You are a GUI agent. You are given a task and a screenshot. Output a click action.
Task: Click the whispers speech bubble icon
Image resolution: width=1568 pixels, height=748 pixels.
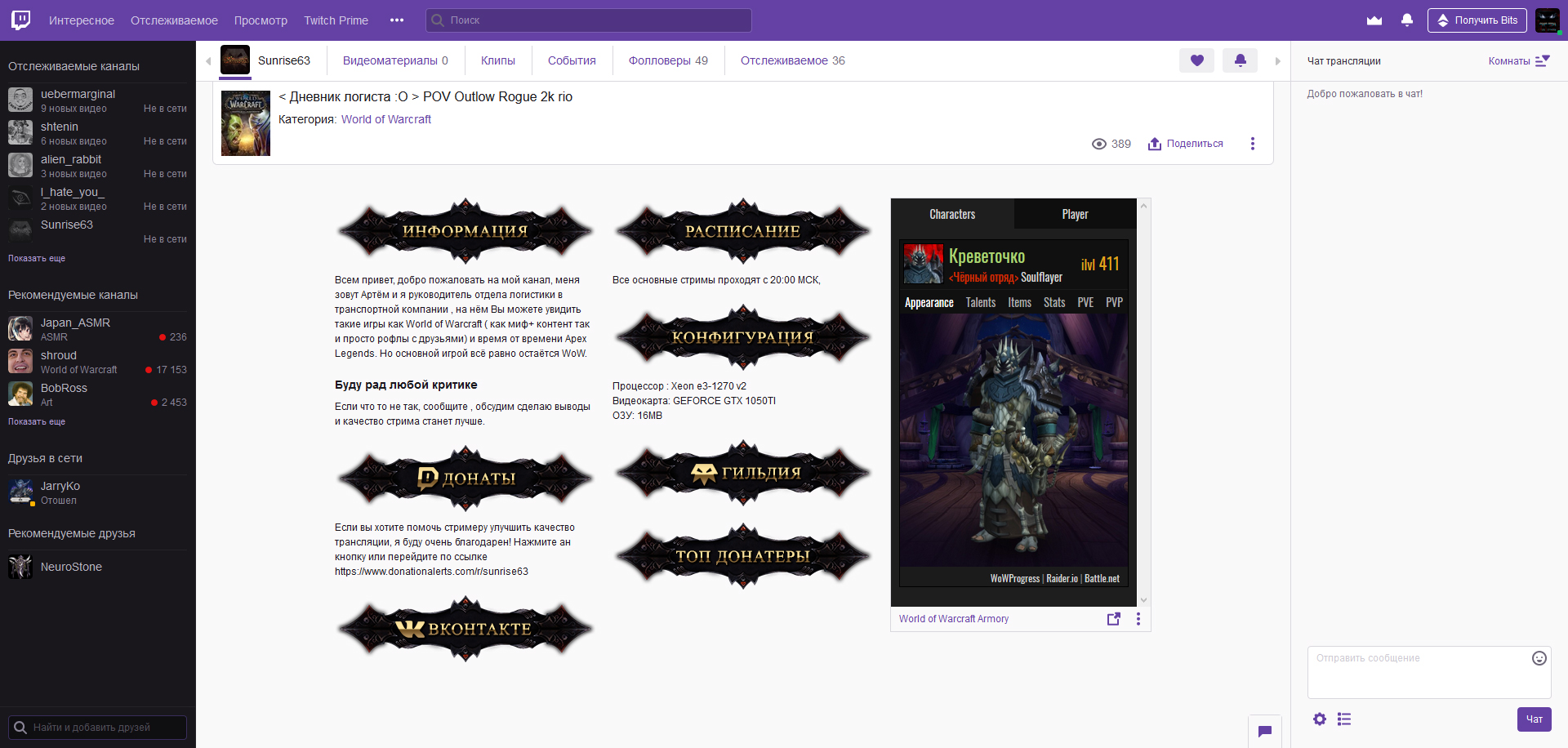pos(1264,731)
